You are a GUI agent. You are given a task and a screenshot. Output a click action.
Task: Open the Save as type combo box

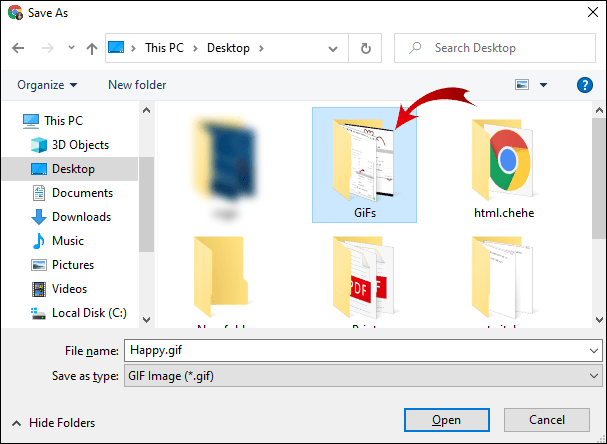coord(363,376)
